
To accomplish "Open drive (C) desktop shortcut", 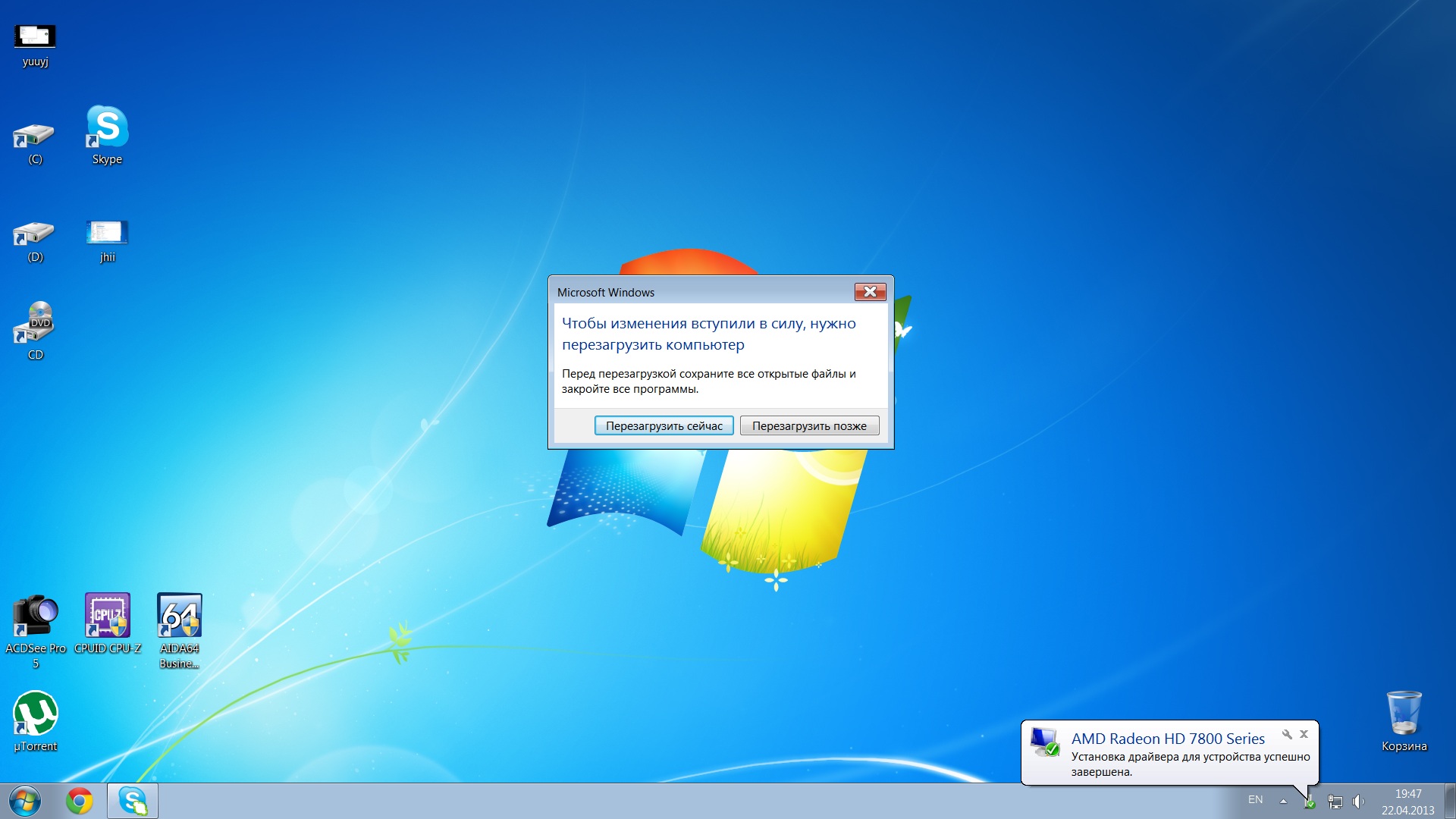I will (35, 137).
